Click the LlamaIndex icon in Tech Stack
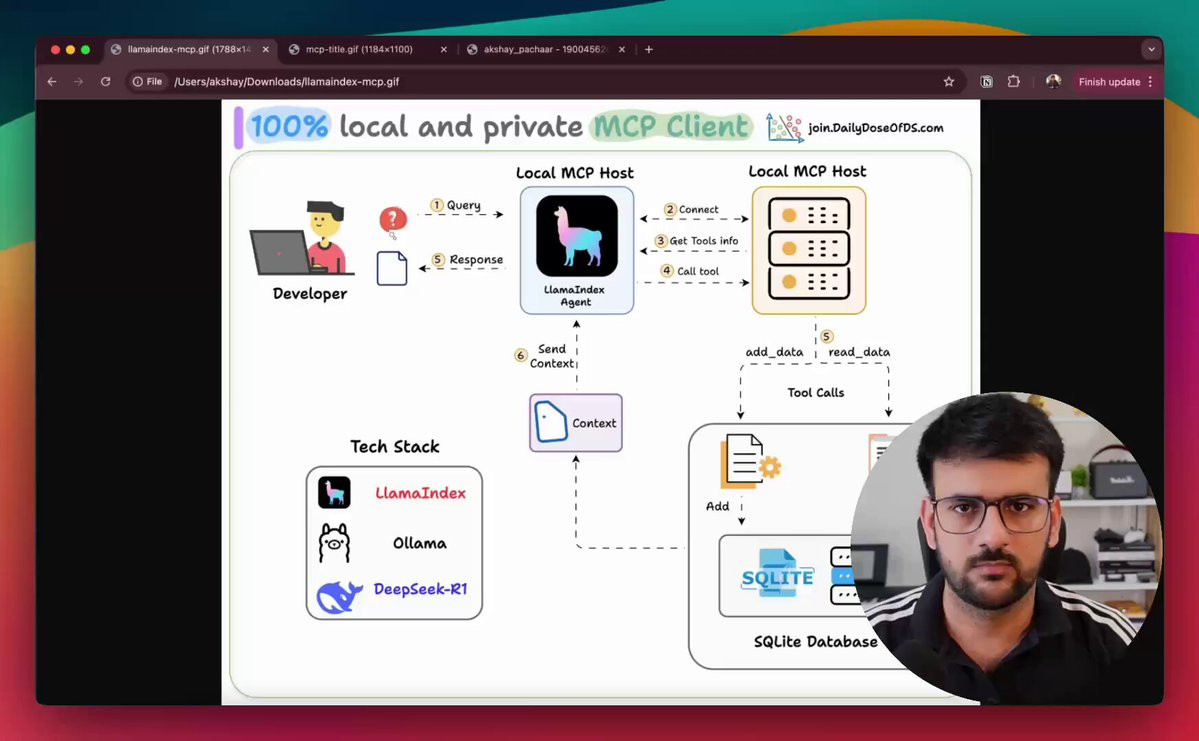The height and width of the screenshot is (741, 1199). tap(334, 492)
